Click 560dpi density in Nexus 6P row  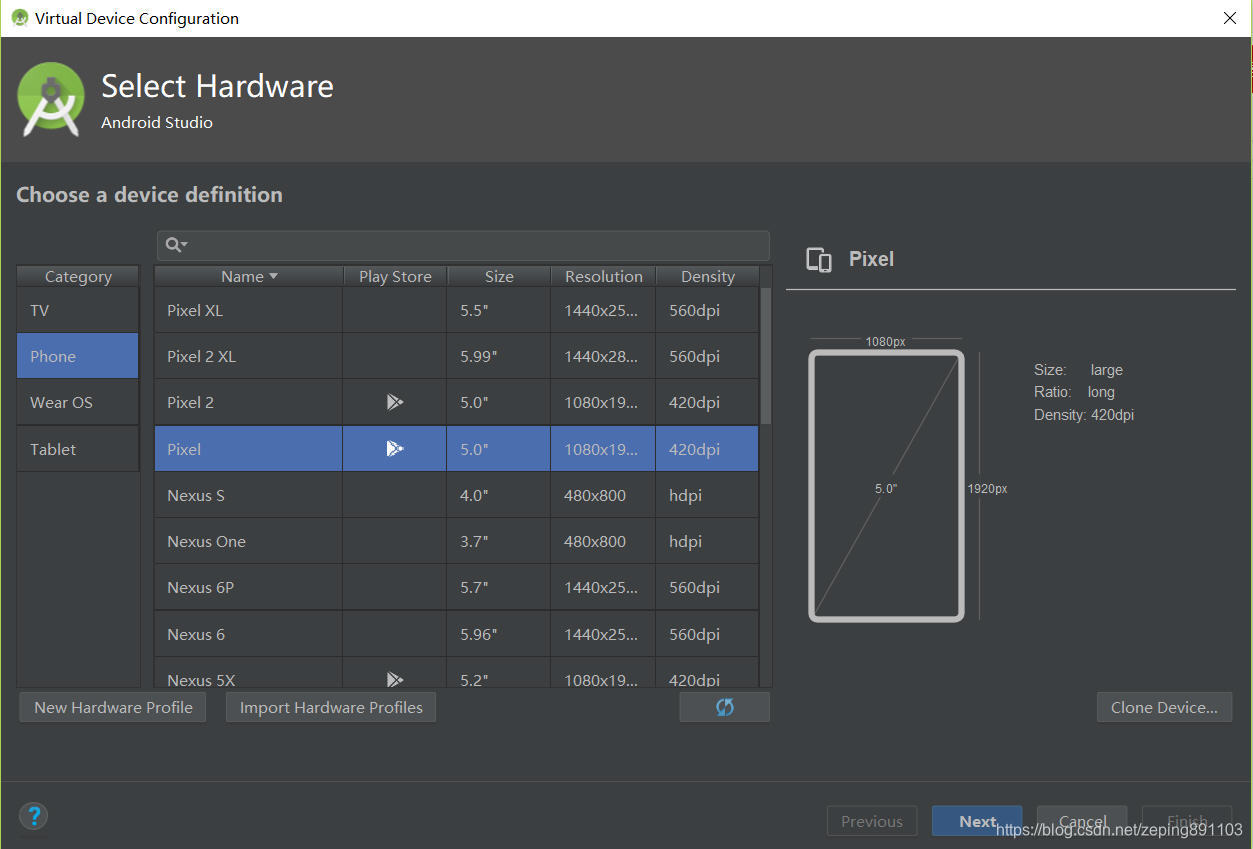707,587
